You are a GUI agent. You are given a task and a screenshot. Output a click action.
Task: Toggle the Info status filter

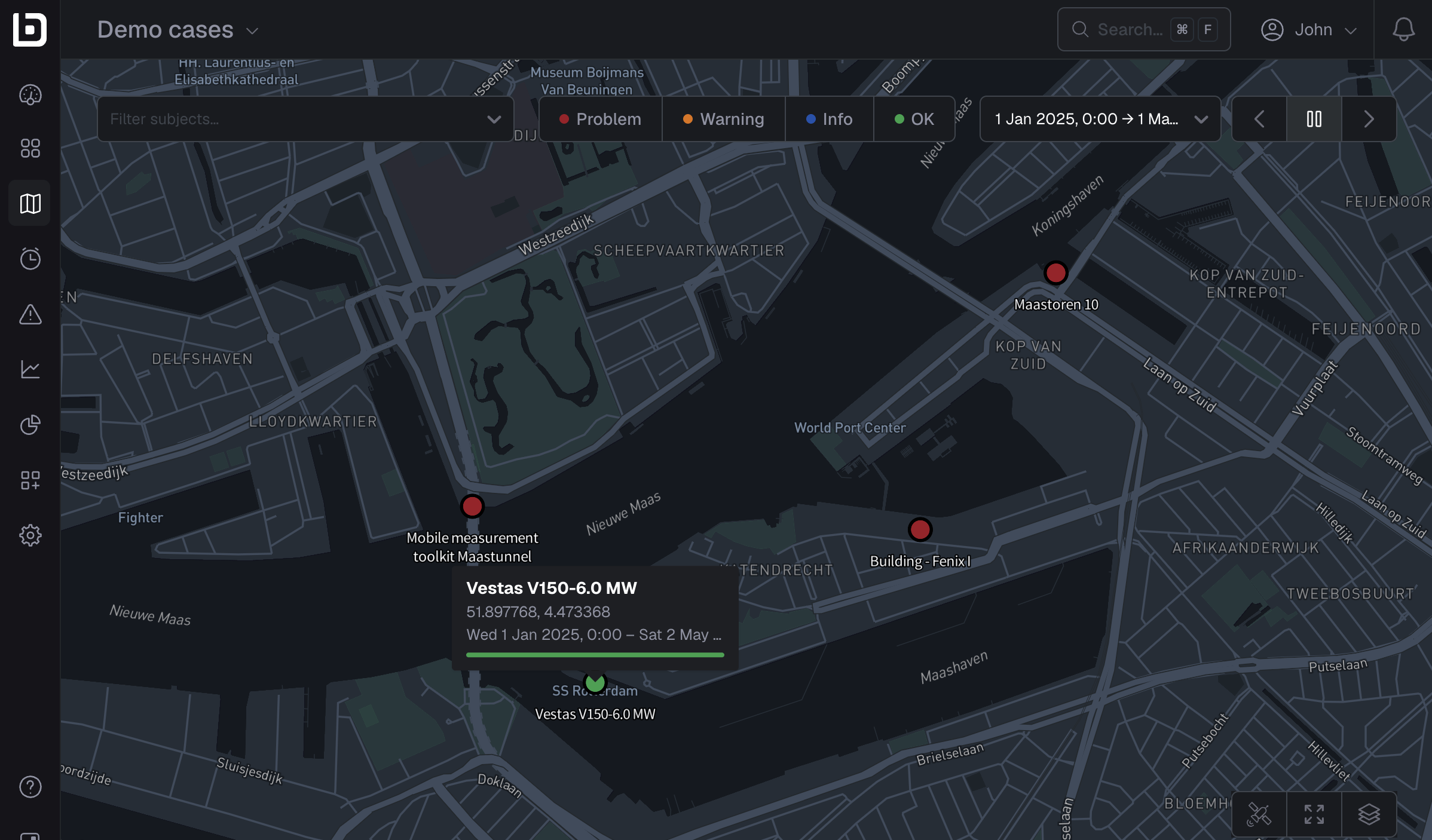tap(830, 119)
